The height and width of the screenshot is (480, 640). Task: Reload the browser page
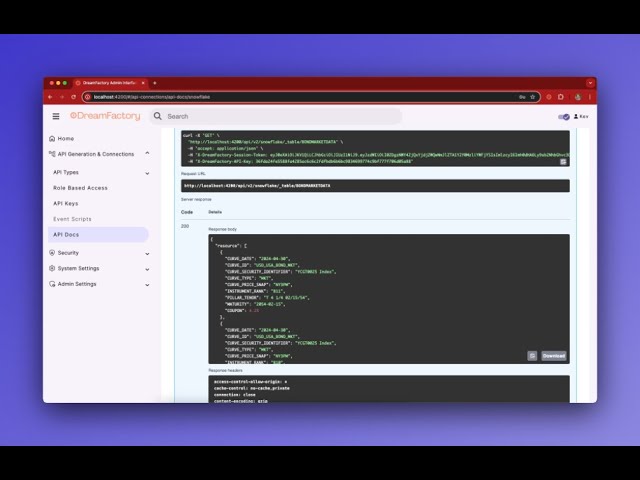coord(73,97)
